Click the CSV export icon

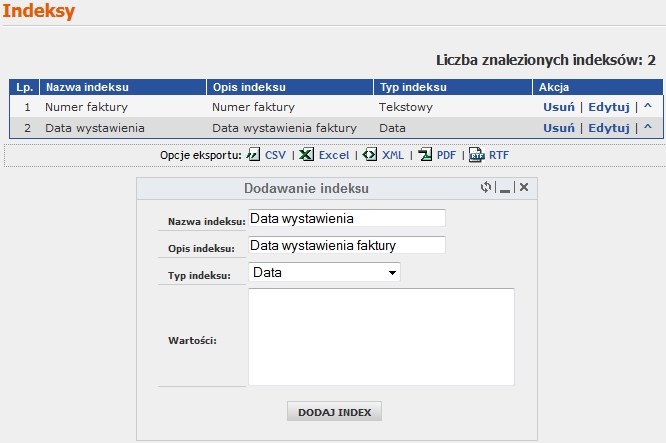253,155
